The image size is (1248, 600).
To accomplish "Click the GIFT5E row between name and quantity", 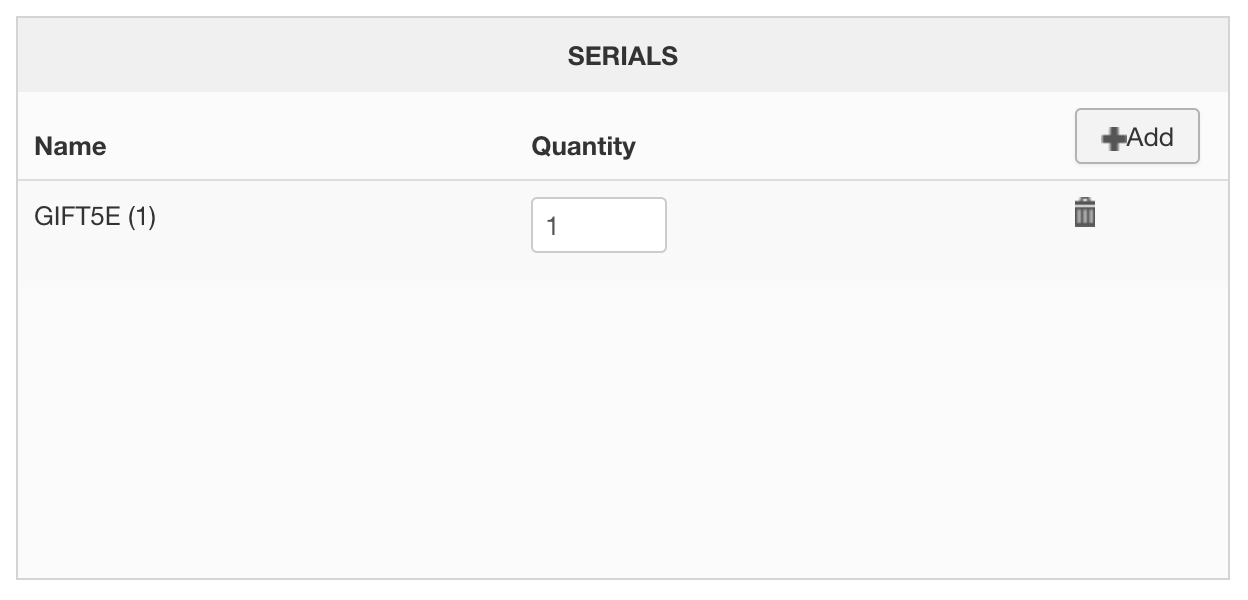I will [x=340, y=225].
